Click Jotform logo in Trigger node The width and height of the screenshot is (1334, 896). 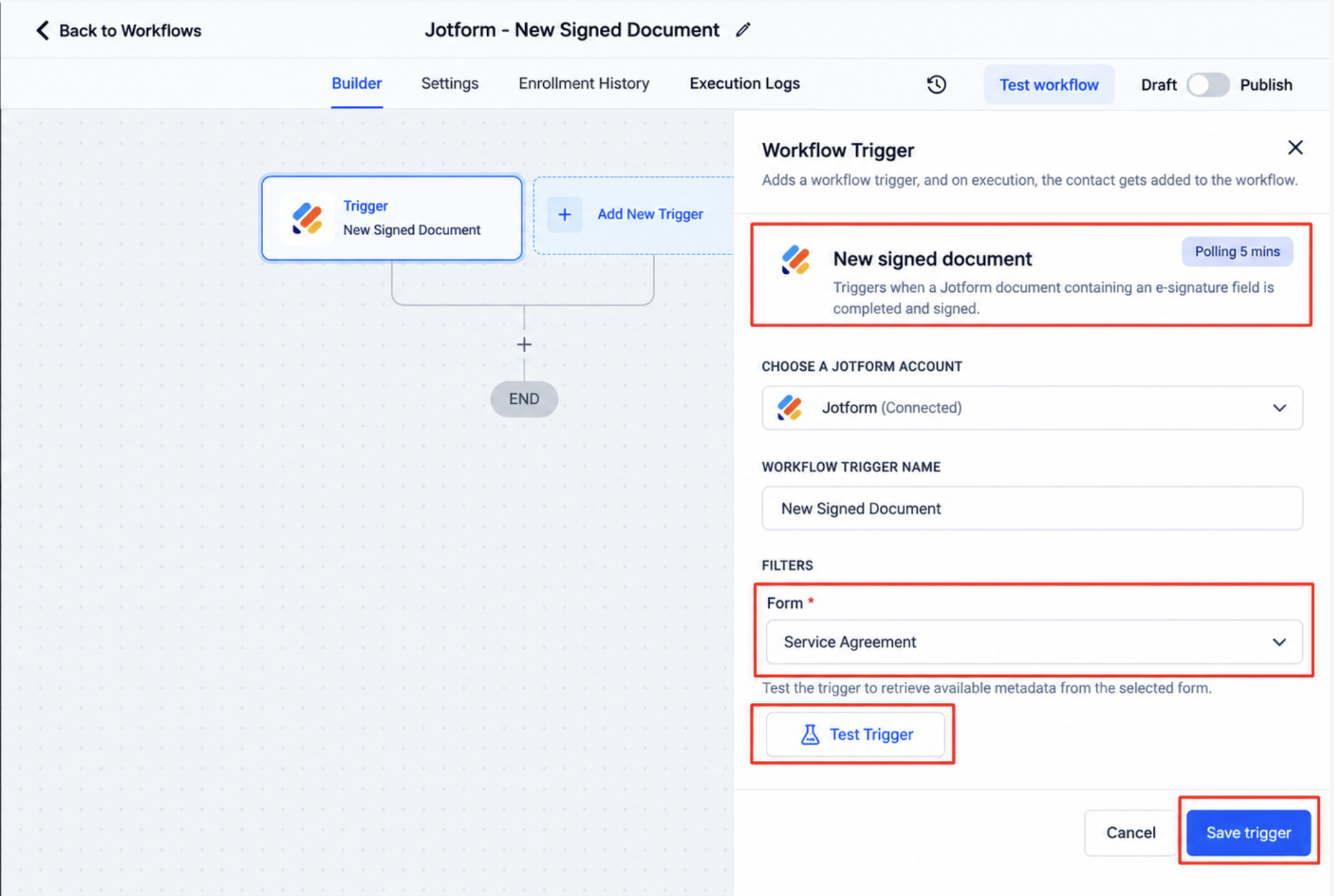click(307, 218)
